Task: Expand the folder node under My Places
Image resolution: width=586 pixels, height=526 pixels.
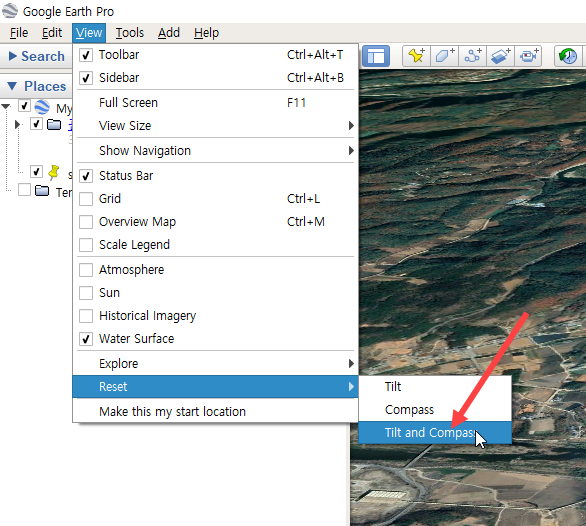Action: tap(17, 124)
